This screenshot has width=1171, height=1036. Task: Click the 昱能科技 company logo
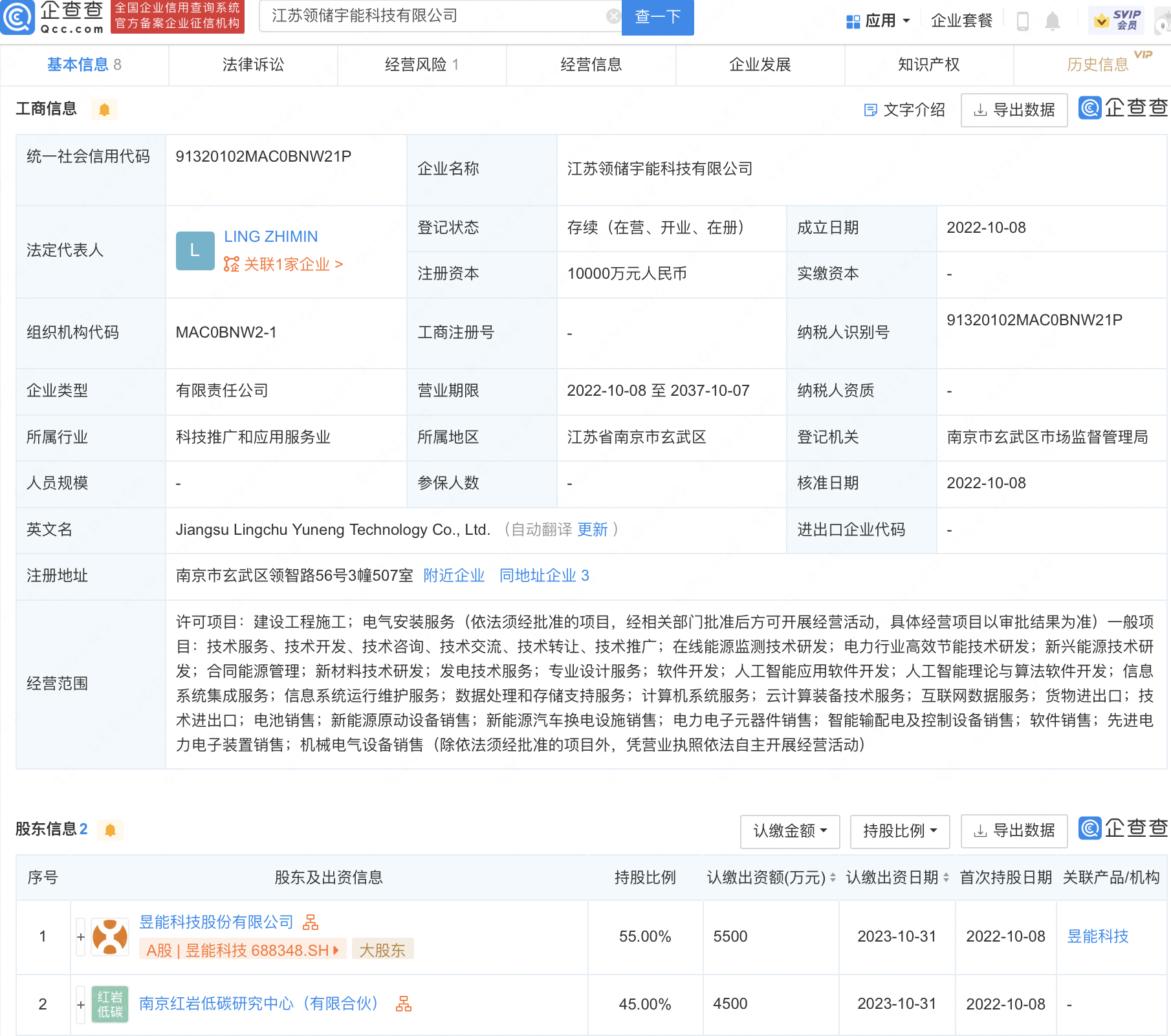(x=110, y=936)
